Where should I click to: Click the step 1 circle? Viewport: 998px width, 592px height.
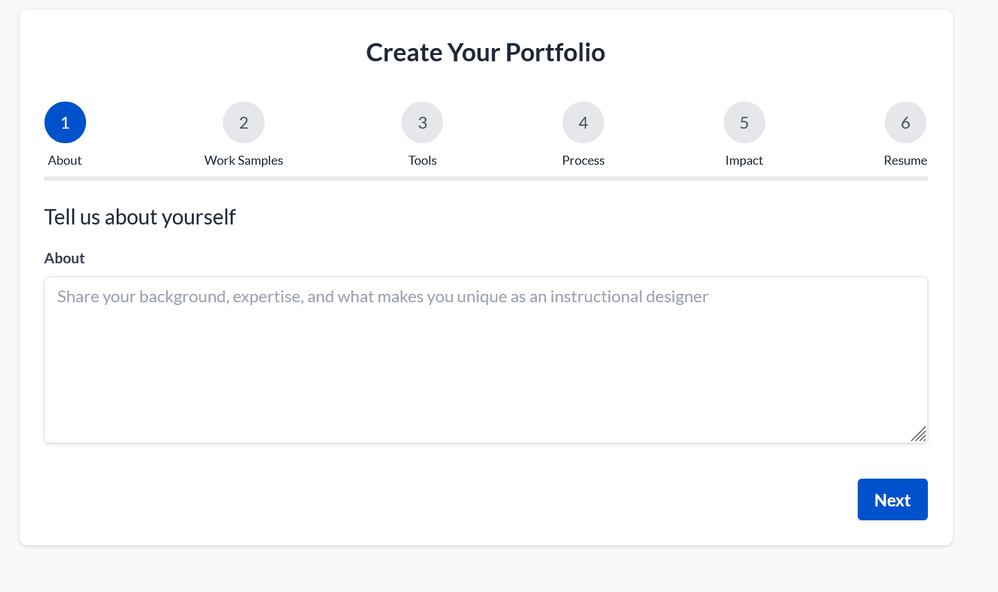coord(65,123)
